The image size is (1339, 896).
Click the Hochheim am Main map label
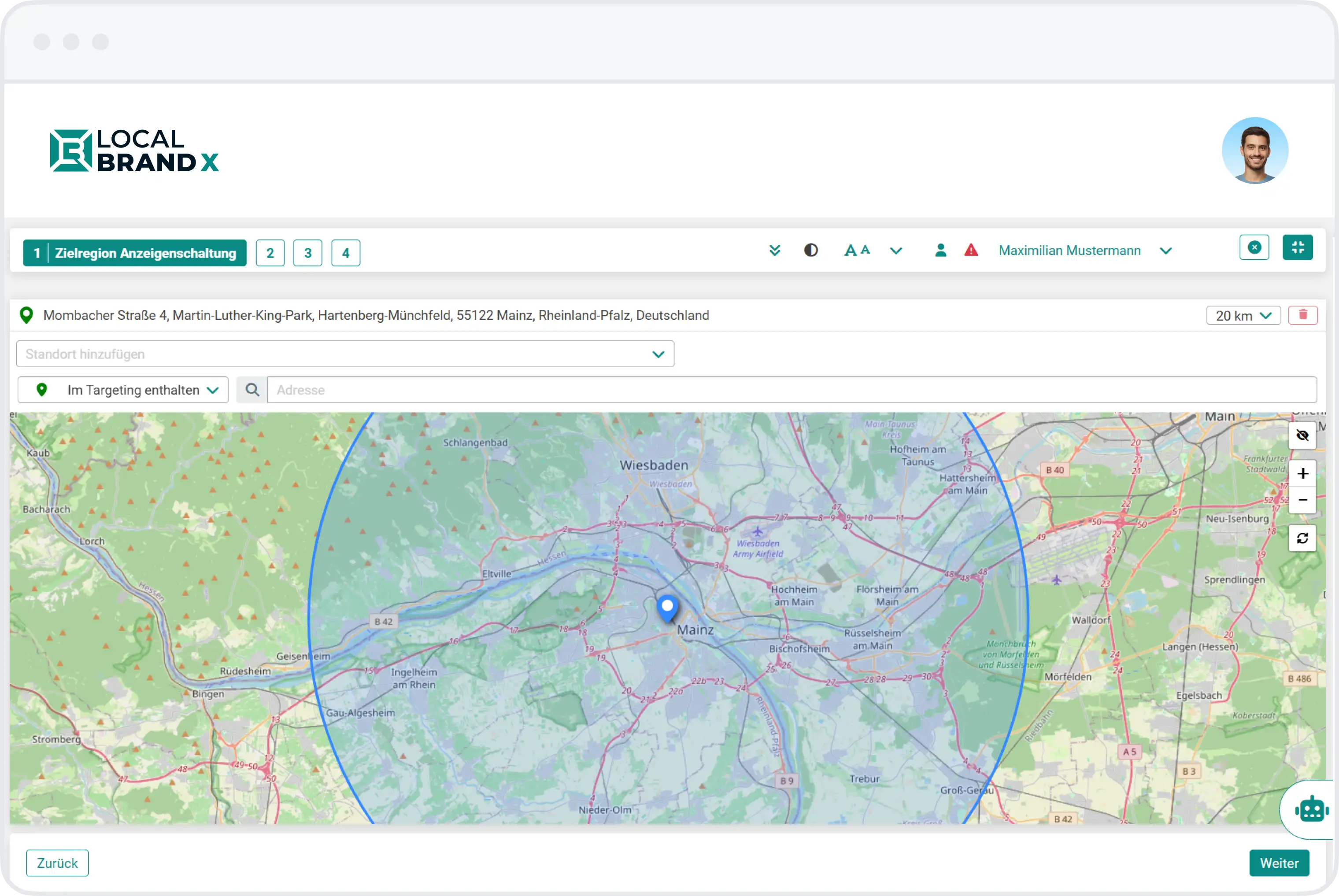tap(794, 595)
